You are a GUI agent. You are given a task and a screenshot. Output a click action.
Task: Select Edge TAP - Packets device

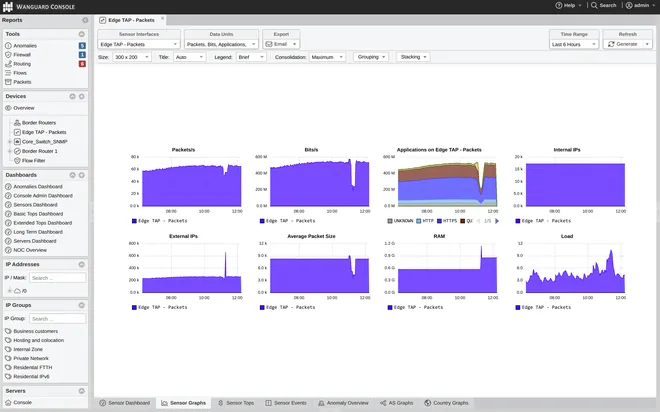coord(44,132)
